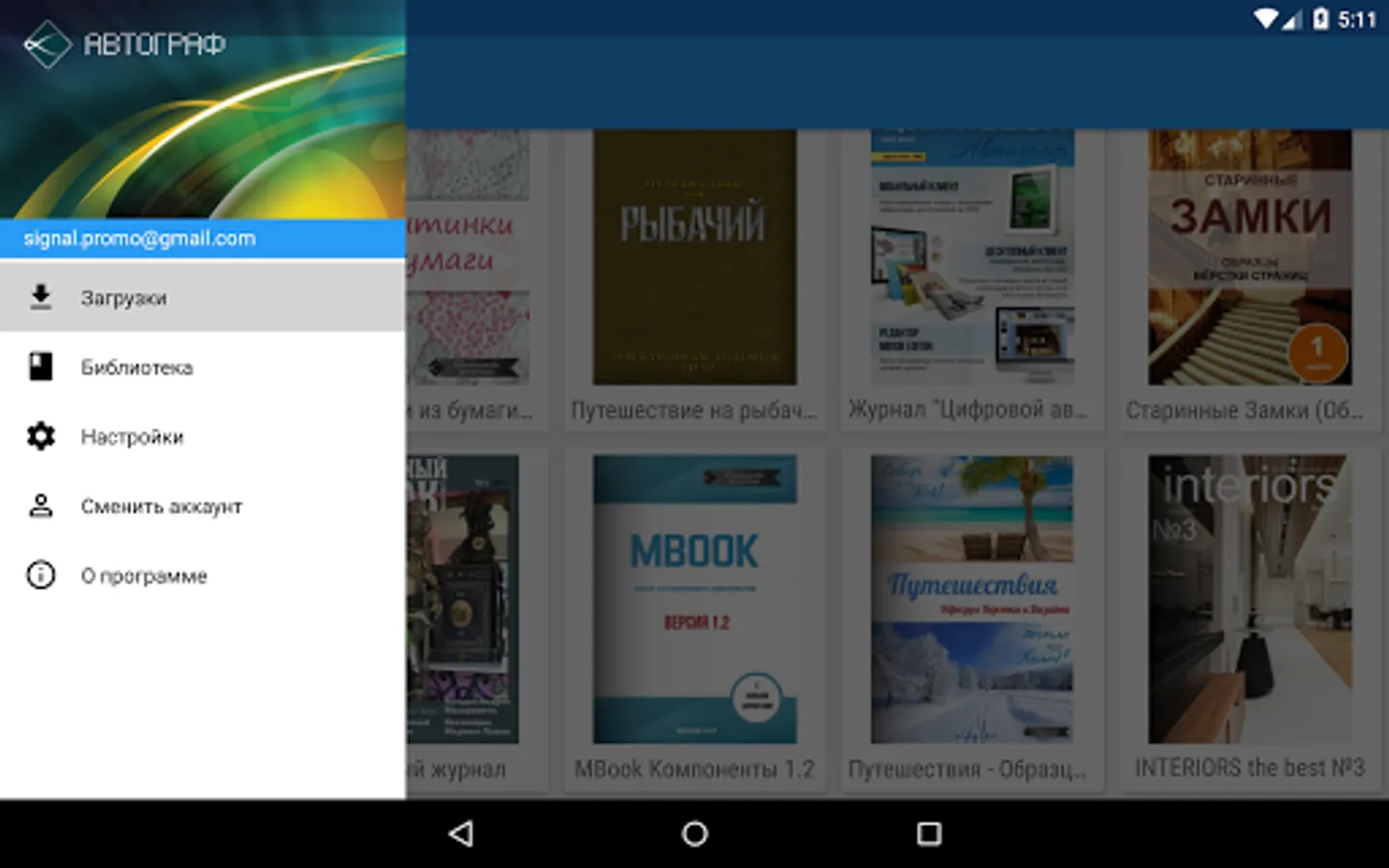1389x868 pixels.
Task: Tap the battery status icon
Action: point(1321,18)
